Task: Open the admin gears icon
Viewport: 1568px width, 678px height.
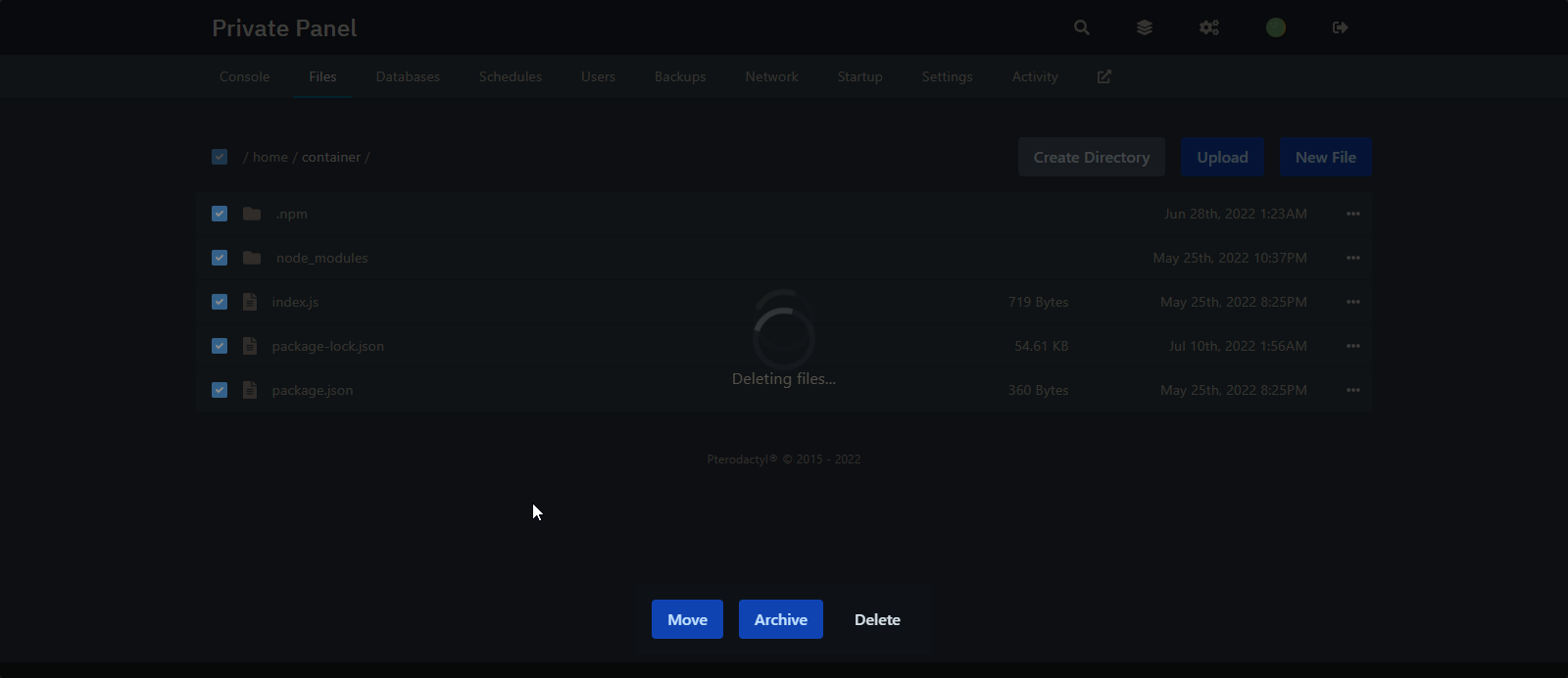Action: 1209,27
